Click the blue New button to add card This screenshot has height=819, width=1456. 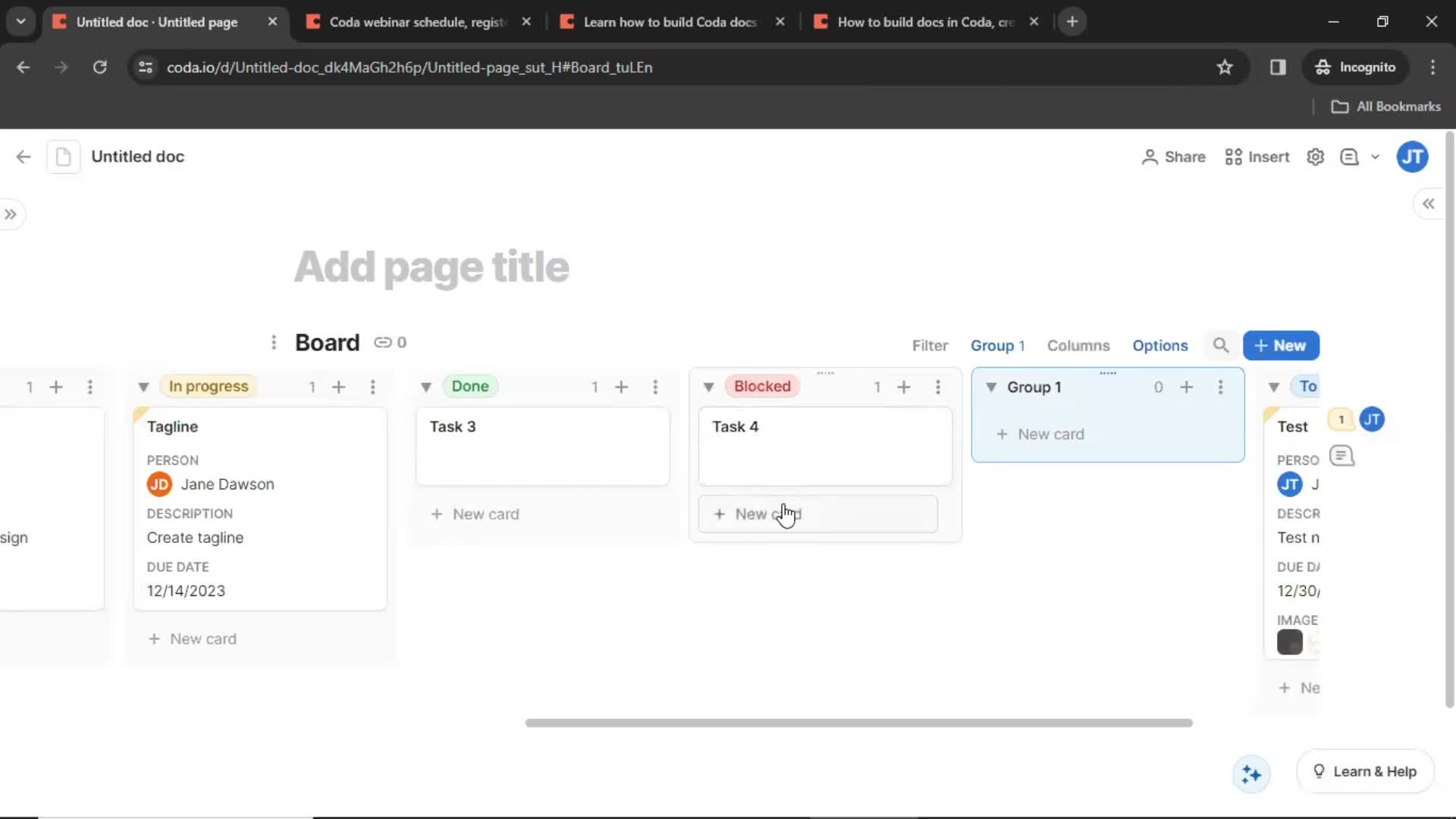pyautogui.click(x=1281, y=345)
